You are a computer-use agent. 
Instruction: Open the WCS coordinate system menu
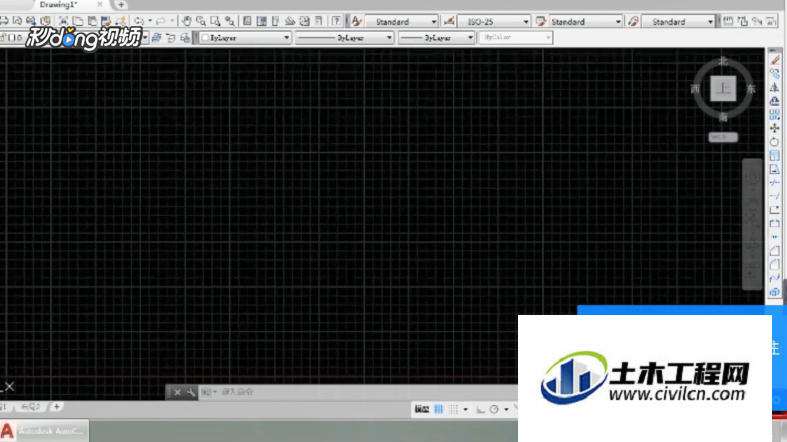click(x=723, y=137)
